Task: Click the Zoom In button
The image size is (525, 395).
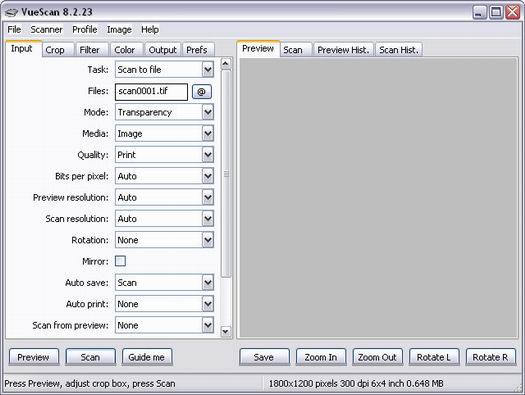Action: (321, 357)
